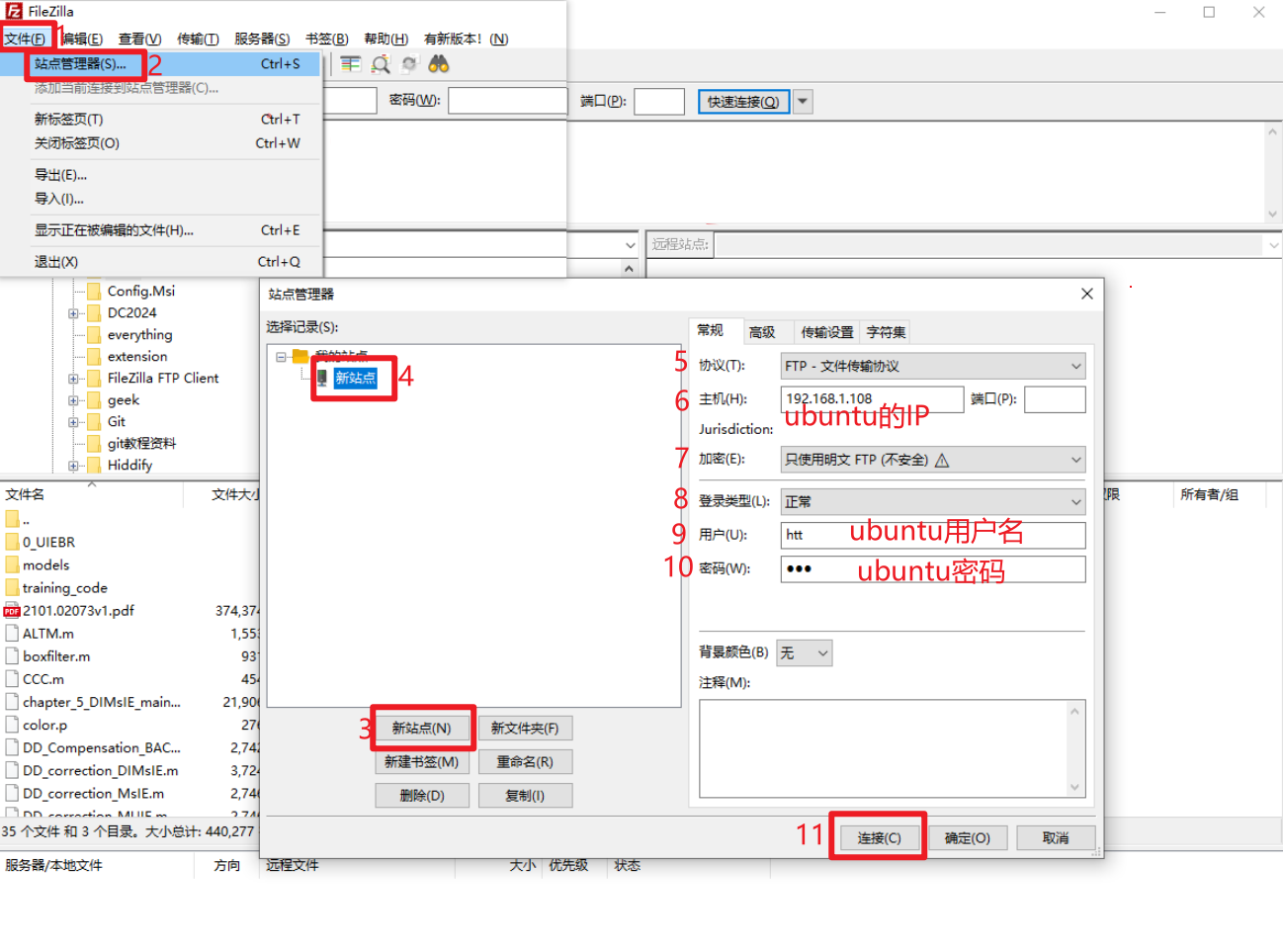Image resolution: width=1283 pixels, height=952 pixels.
Task: Click the models folder icon
Action: [x=12, y=564]
